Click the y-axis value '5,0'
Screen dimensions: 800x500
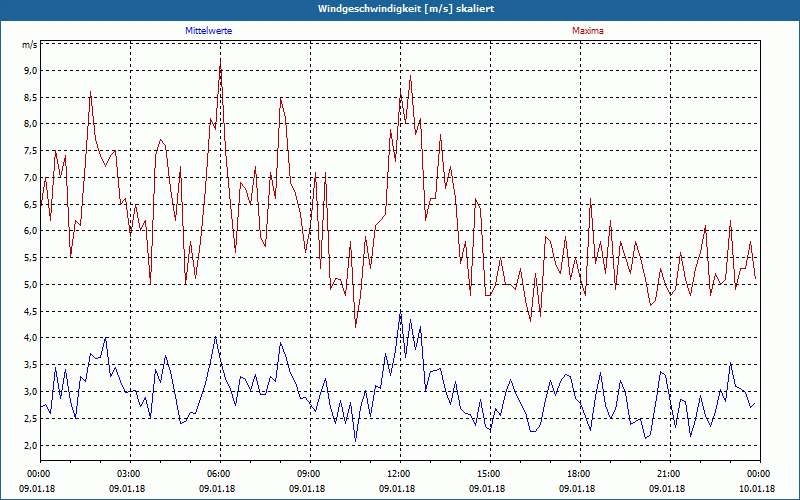[x=31, y=284]
